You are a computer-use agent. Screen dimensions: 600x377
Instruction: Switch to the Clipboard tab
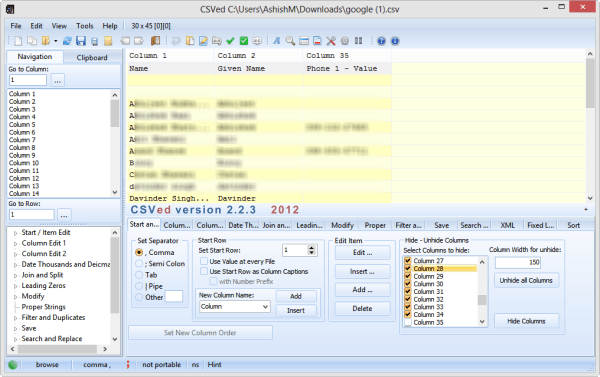[92, 57]
